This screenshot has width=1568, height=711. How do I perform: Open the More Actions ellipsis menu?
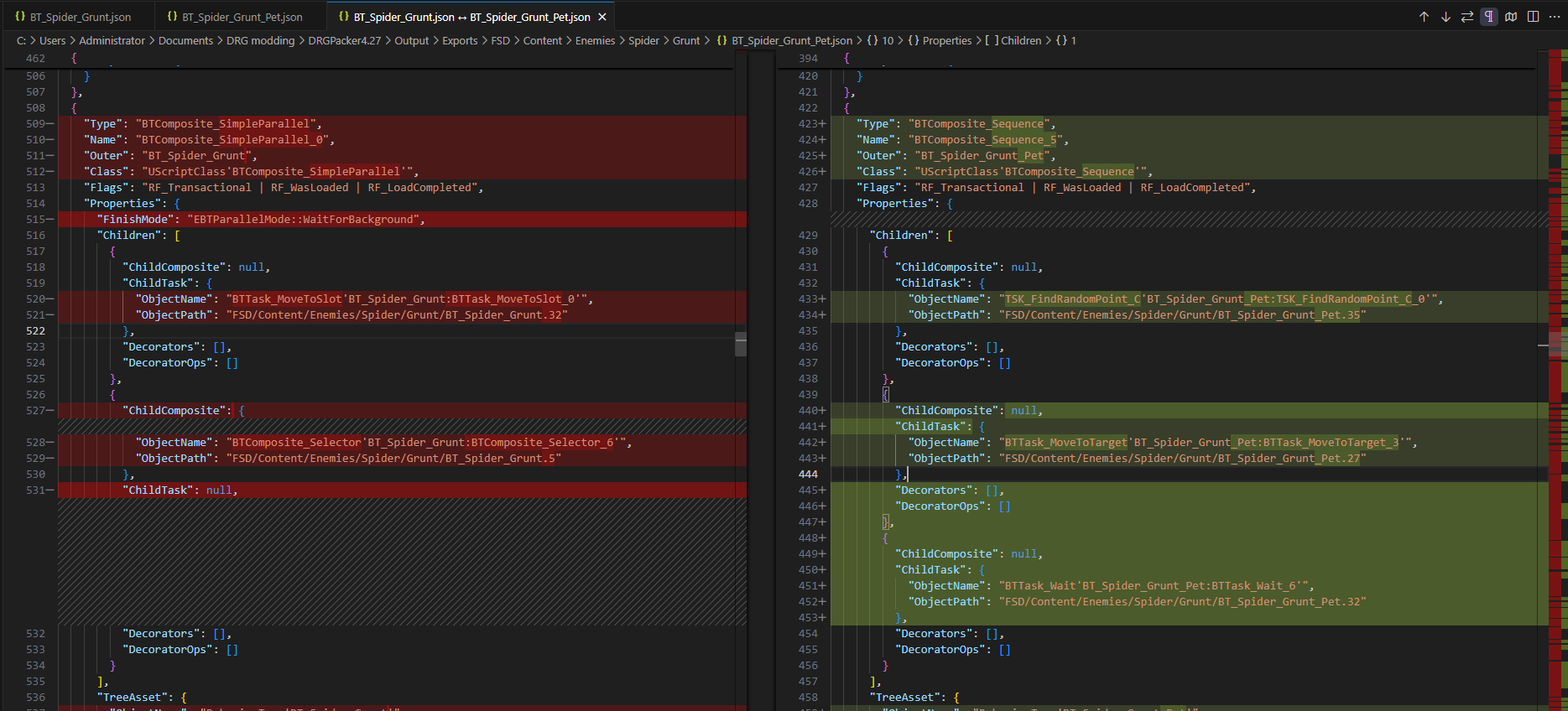click(1554, 17)
